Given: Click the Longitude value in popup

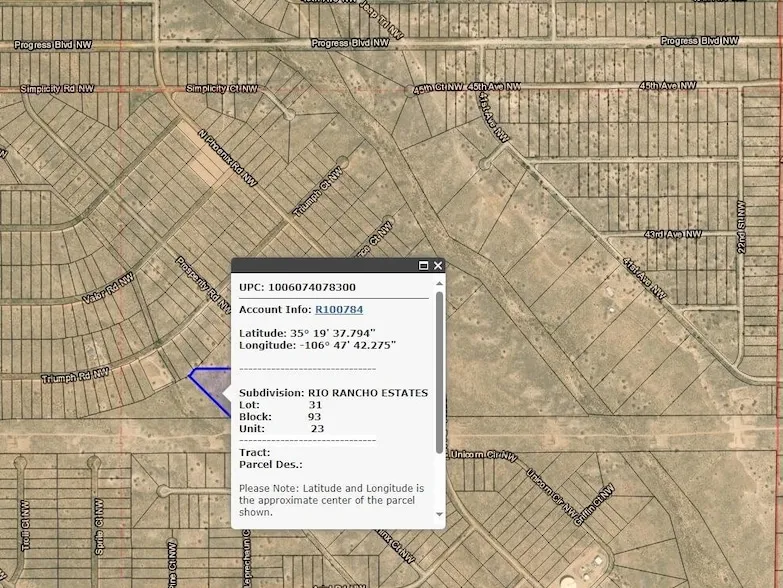Looking at the screenshot, I should point(348,345).
